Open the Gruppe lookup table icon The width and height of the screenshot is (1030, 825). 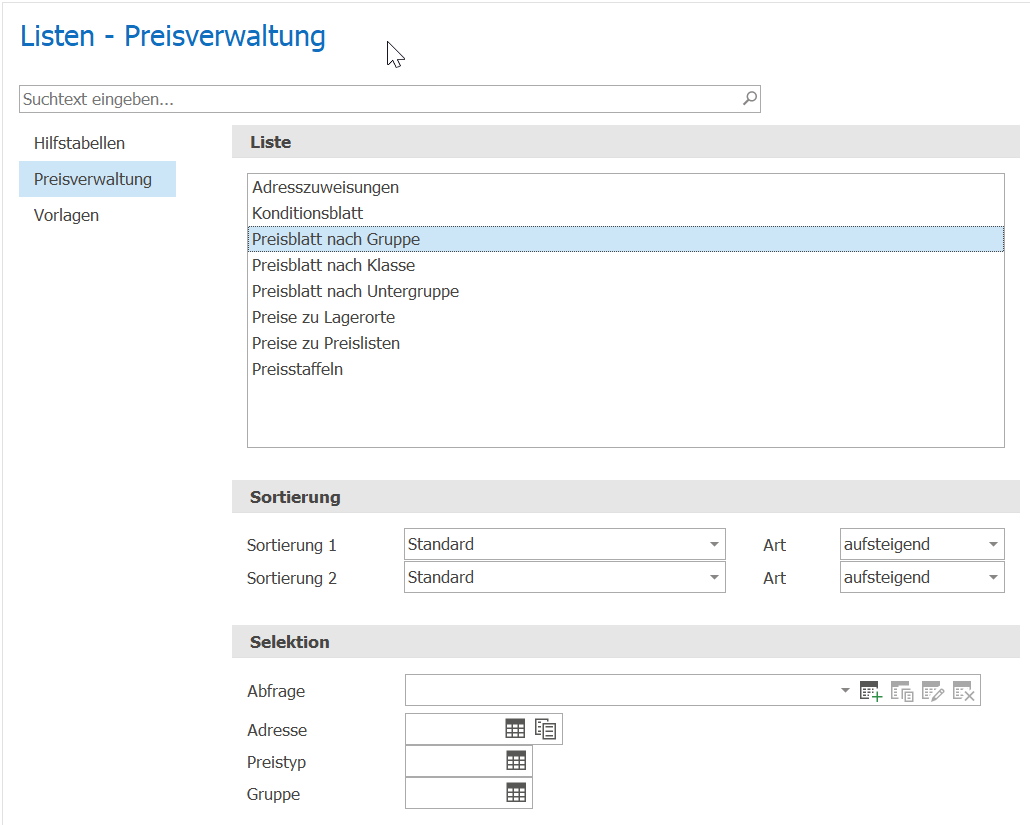click(516, 793)
